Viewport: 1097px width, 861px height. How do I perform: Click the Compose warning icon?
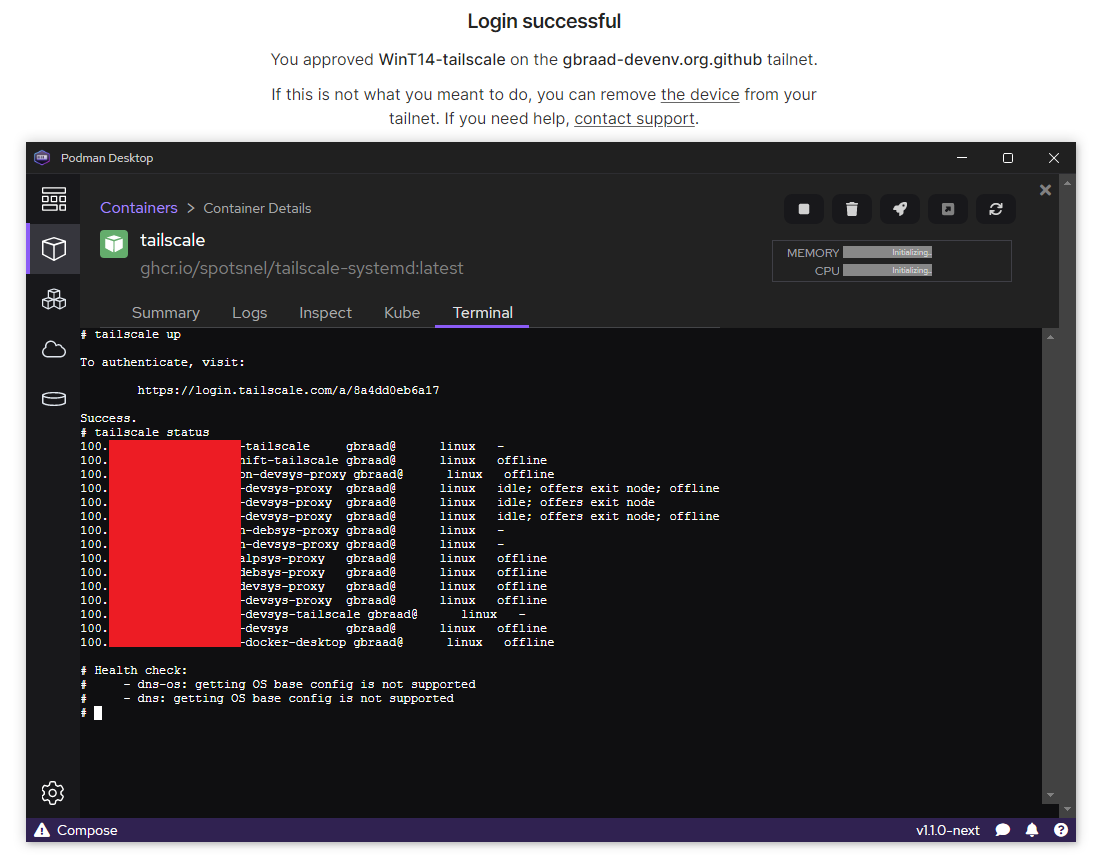42,830
